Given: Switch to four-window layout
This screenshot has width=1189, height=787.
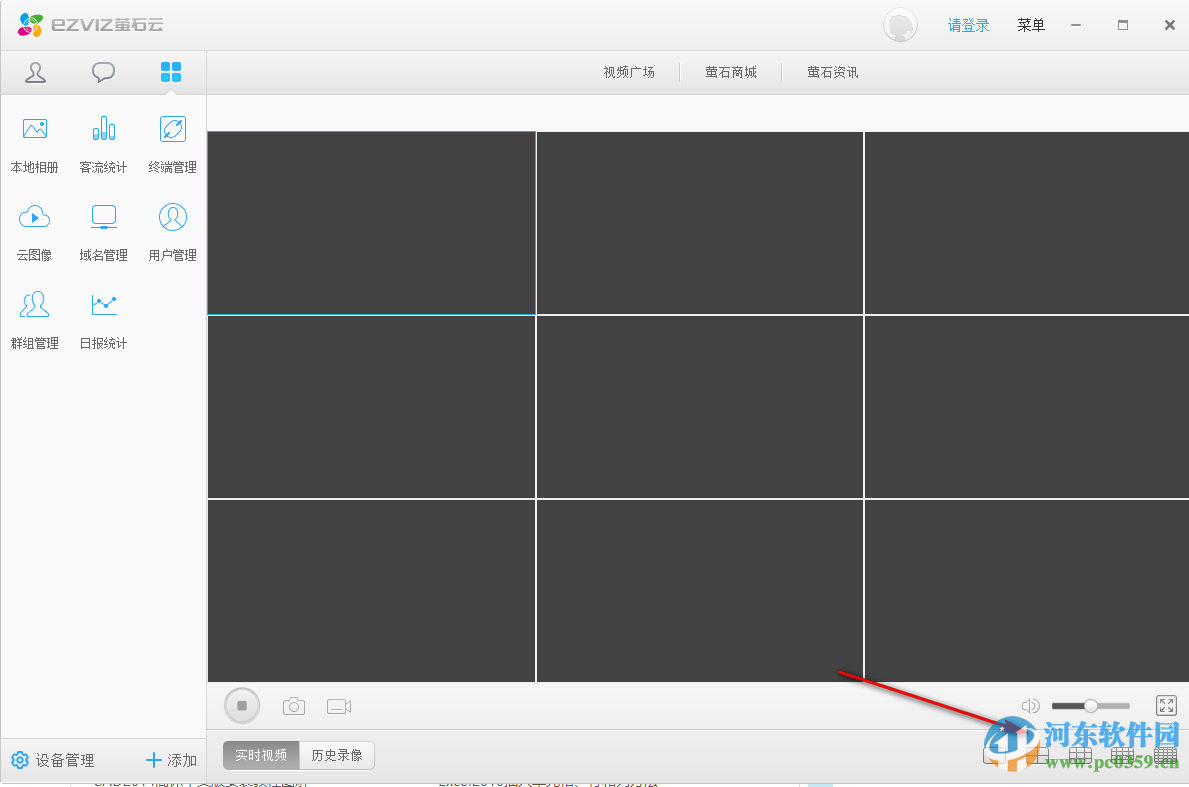Looking at the screenshot, I should click(1037, 755).
